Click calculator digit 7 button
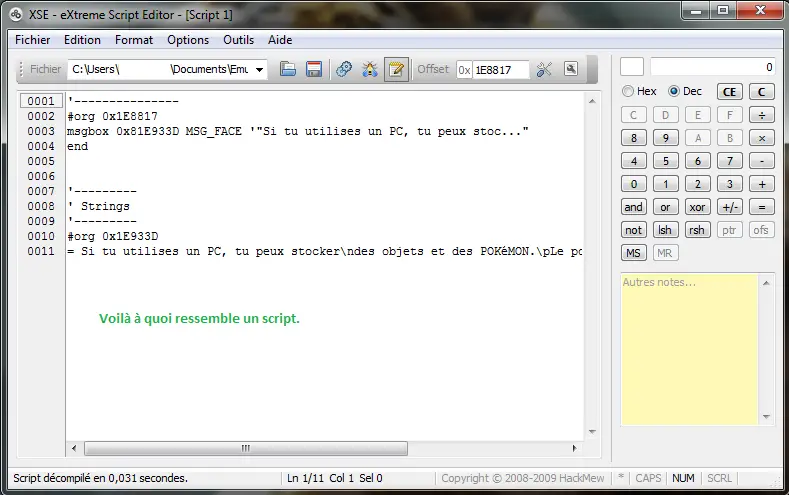Viewport: 789px width, 495px height. (x=730, y=161)
